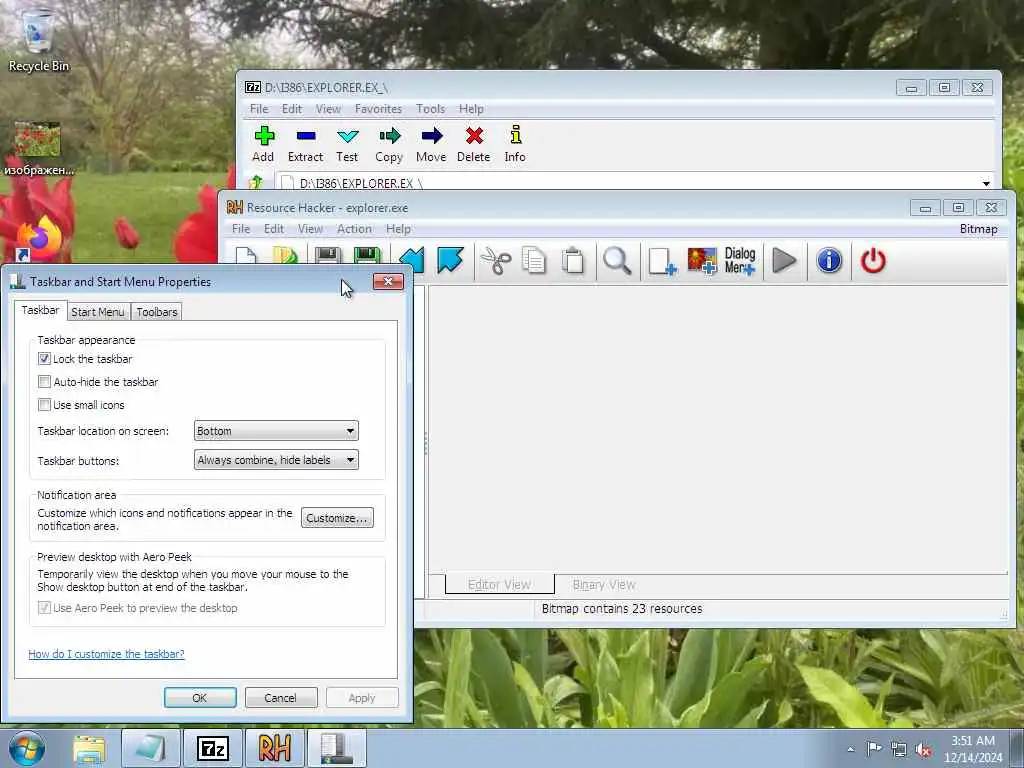Select Binary View tab in Resource Hacker
This screenshot has height=768, width=1024.
(x=604, y=584)
